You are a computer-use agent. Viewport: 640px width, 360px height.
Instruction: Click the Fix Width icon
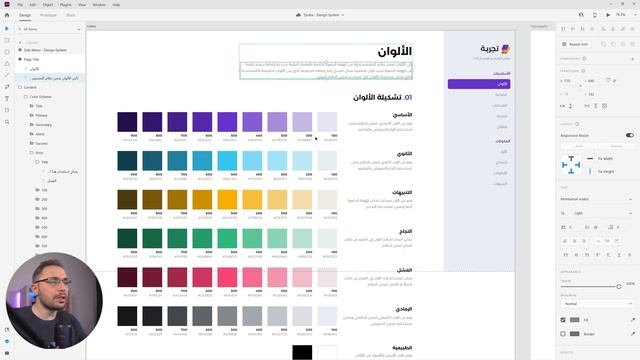pos(590,158)
